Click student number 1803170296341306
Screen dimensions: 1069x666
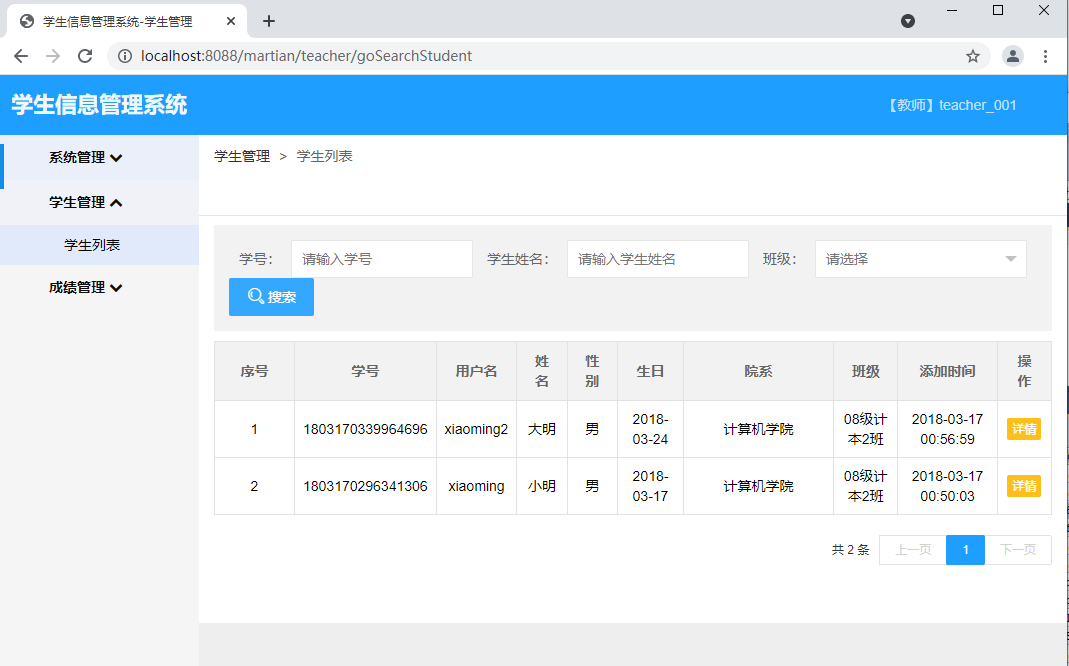click(x=365, y=486)
